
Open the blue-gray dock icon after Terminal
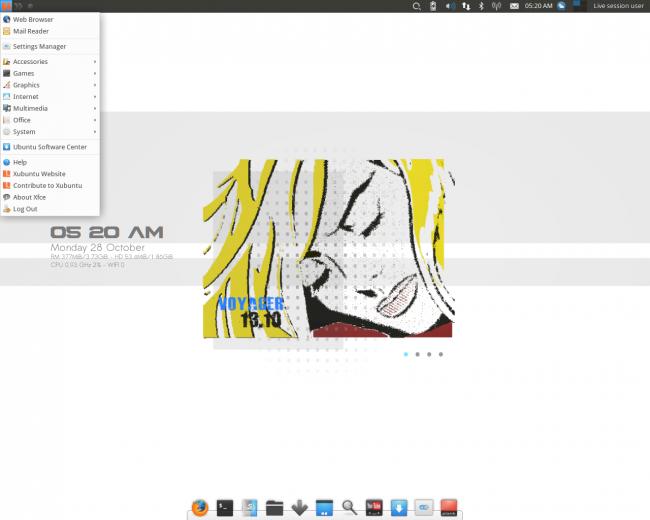[x=250, y=508]
